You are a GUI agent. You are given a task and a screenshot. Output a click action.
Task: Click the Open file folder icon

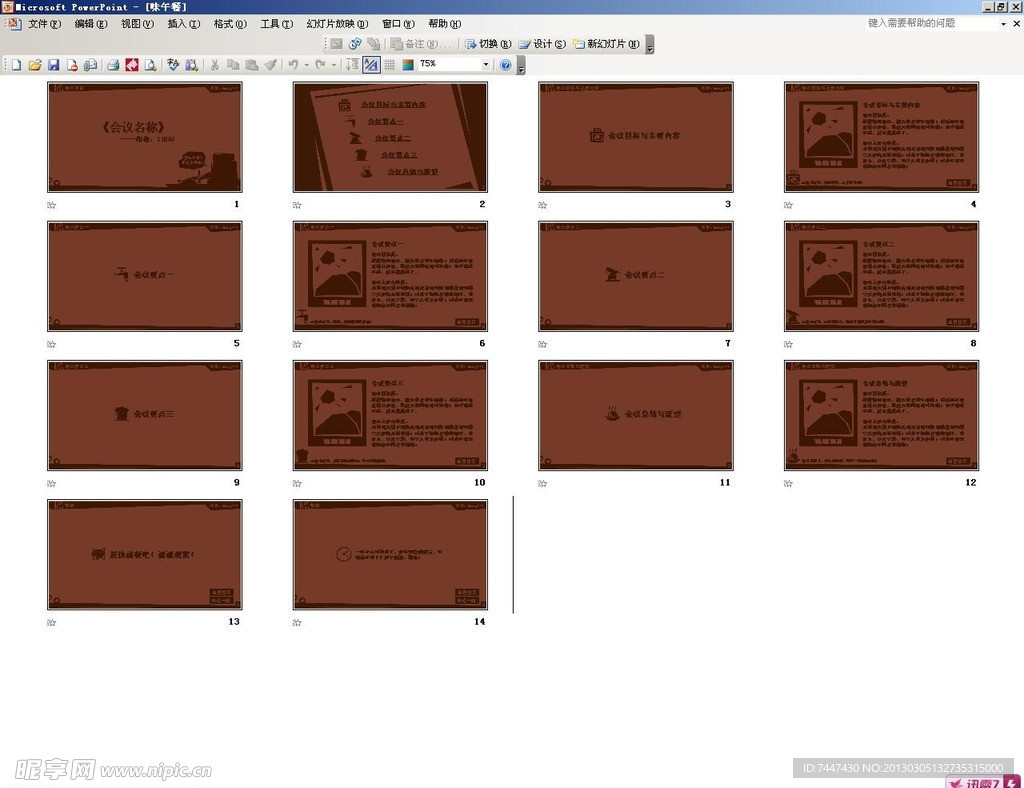35,65
